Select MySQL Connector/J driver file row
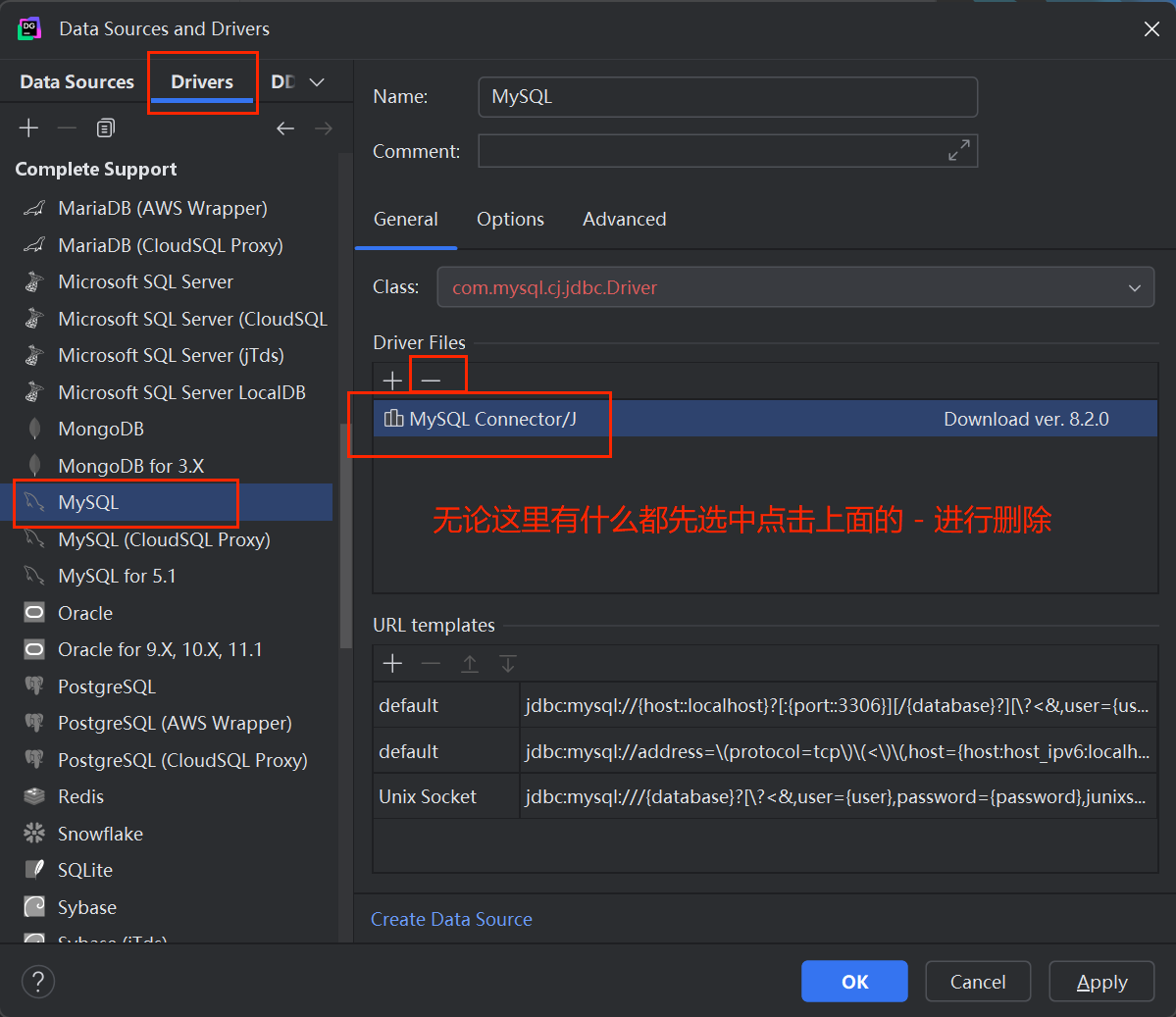The height and width of the screenshot is (1017, 1176). point(765,419)
